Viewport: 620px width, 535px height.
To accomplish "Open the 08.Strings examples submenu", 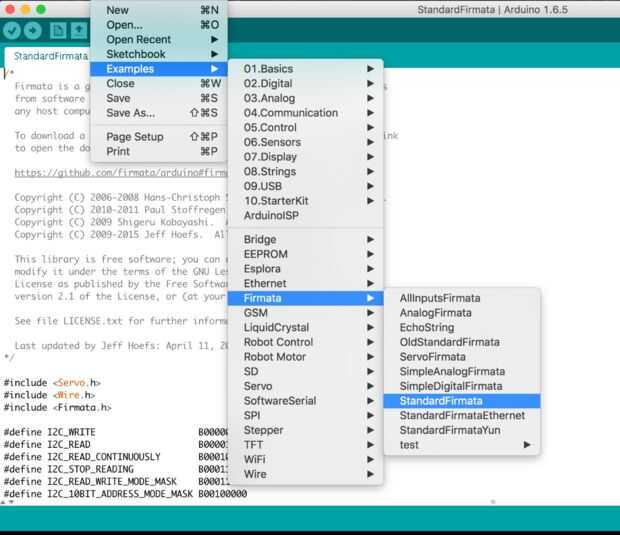I will [305, 171].
